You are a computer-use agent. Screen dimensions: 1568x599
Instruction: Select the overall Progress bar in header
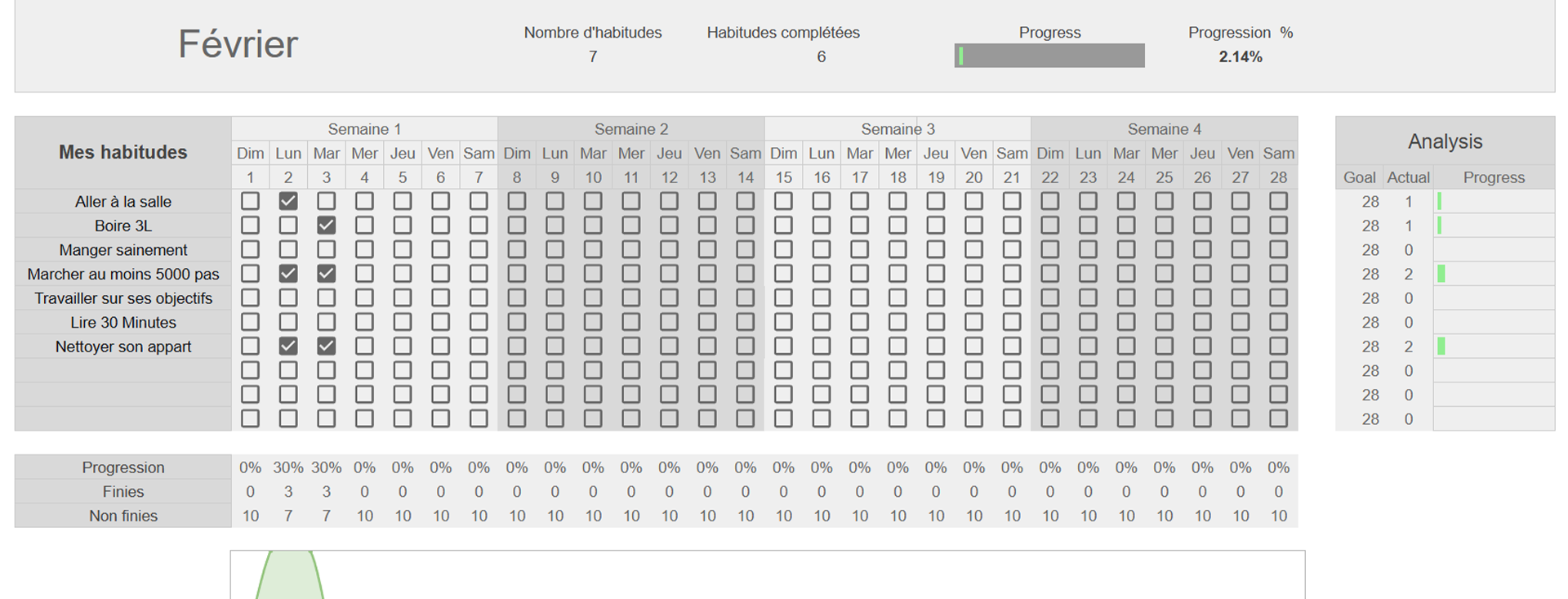(1049, 56)
